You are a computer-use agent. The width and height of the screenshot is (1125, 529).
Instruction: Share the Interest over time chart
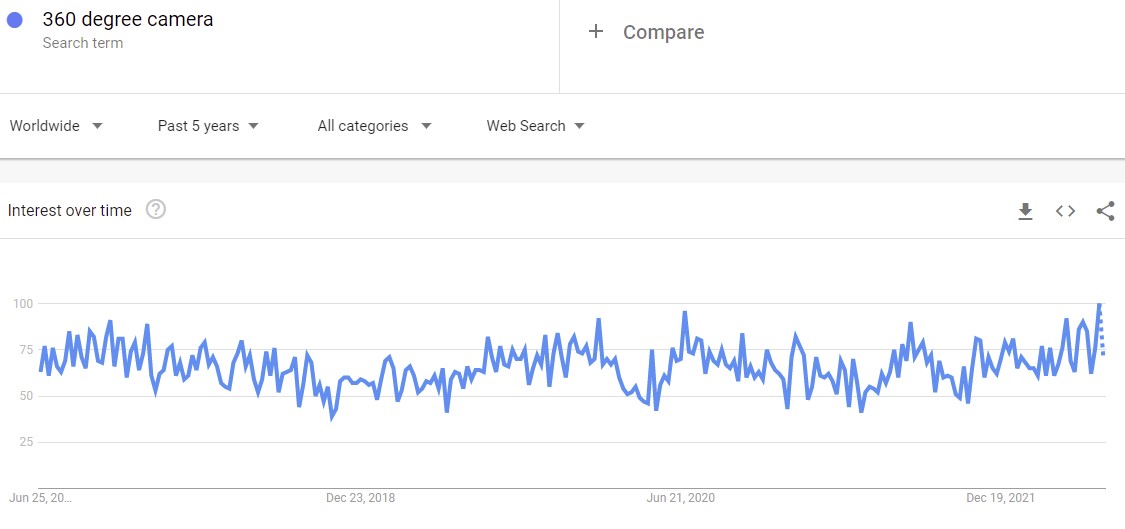1105,211
